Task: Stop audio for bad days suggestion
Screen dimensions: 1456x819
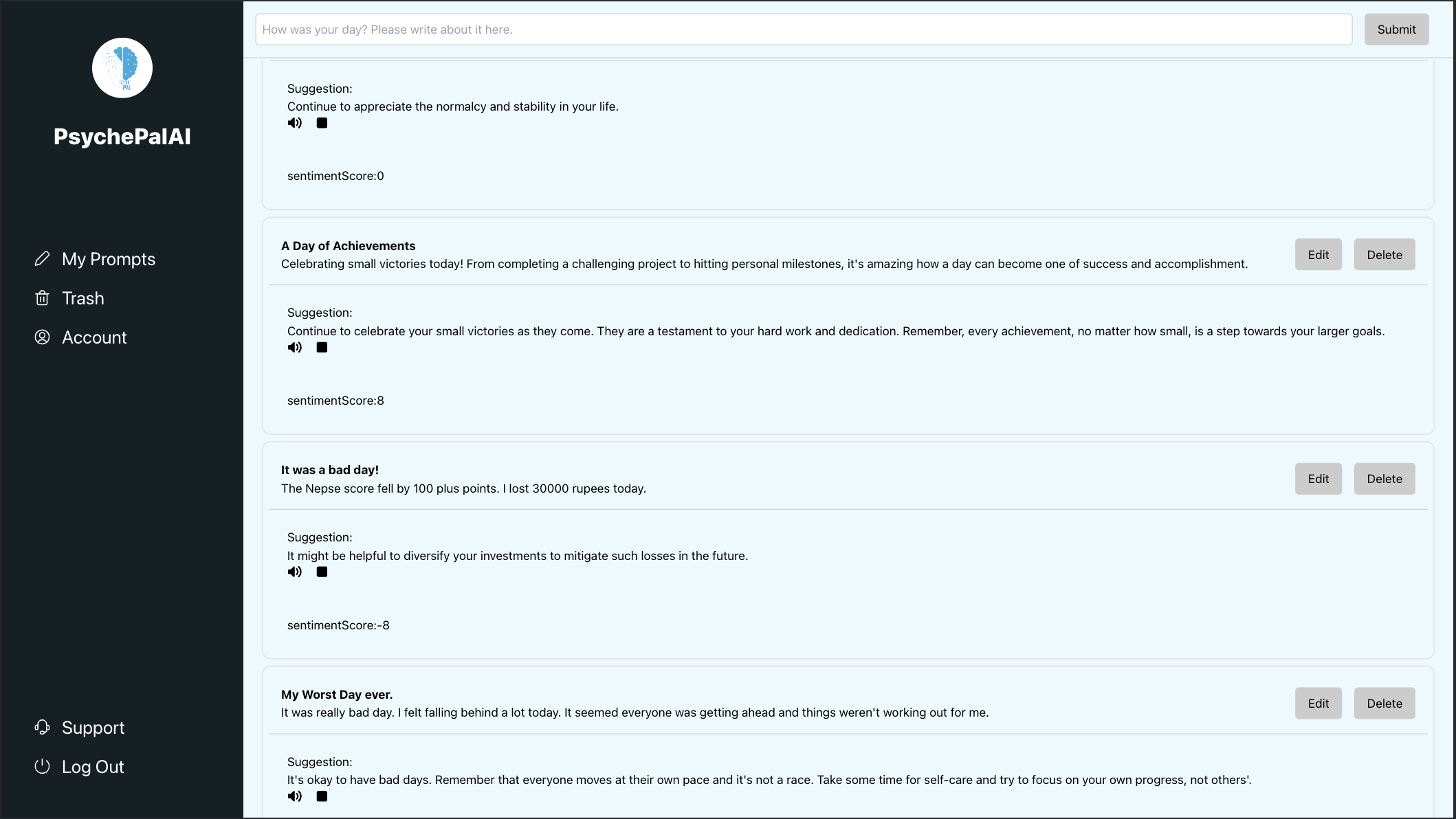Action: [x=322, y=796]
